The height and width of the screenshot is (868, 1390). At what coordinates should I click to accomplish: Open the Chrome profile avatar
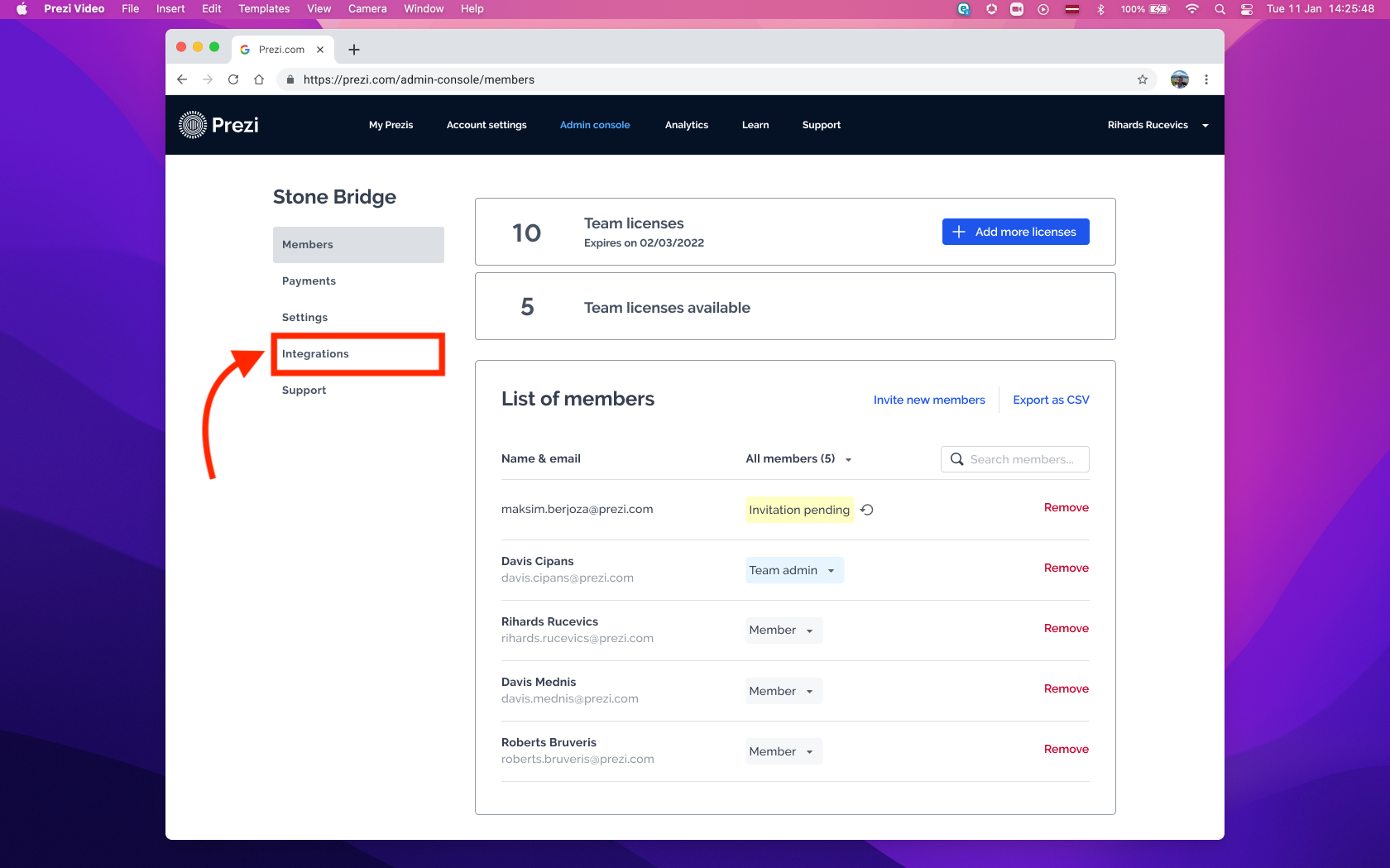coord(1180,79)
